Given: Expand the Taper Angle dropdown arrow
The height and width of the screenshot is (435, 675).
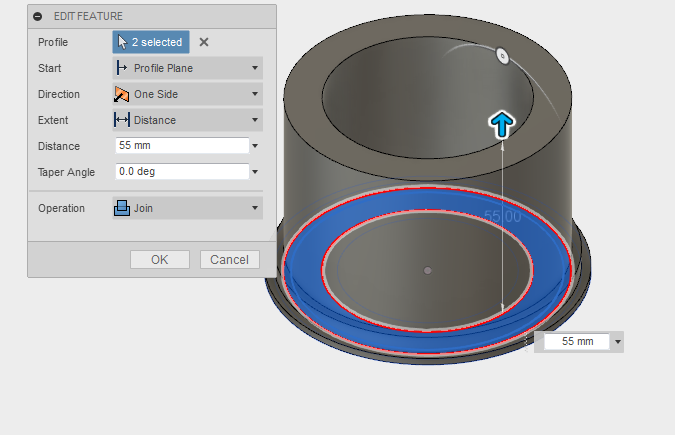Looking at the screenshot, I should pyautogui.click(x=255, y=172).
